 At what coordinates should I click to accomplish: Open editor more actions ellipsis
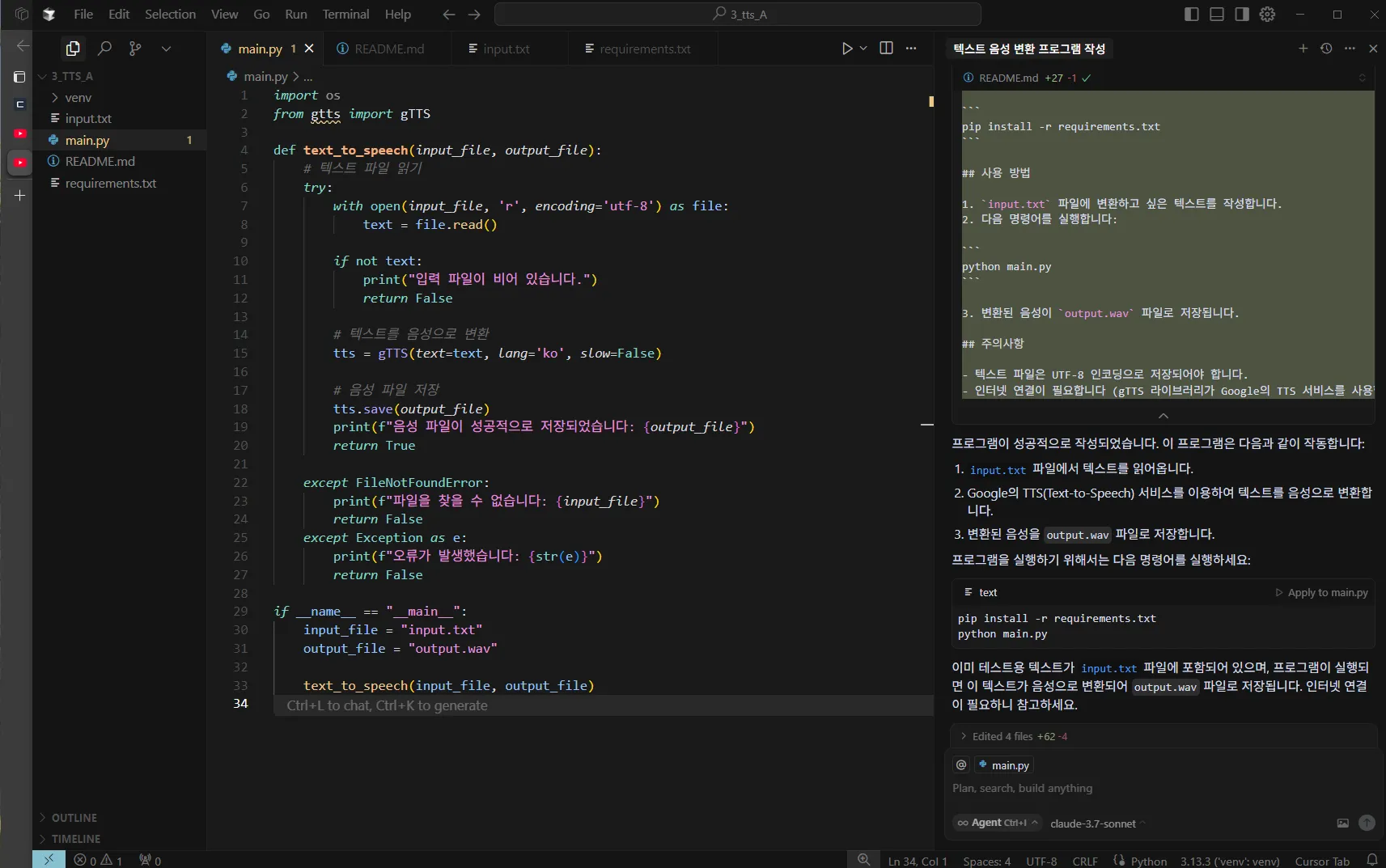click(x=911, y=49)
